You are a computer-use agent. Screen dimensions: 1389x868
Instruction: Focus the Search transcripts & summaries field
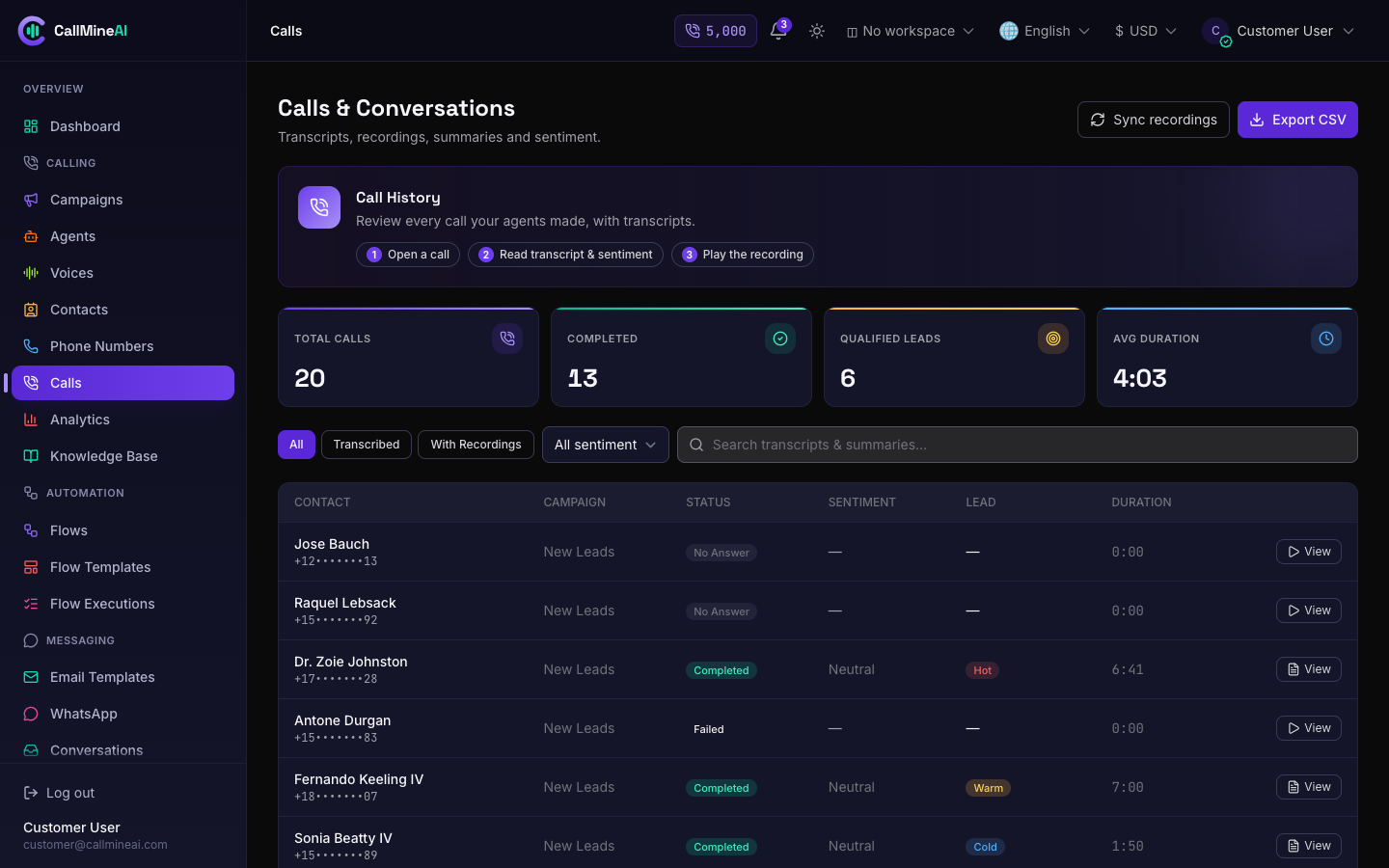(1018, 445)
